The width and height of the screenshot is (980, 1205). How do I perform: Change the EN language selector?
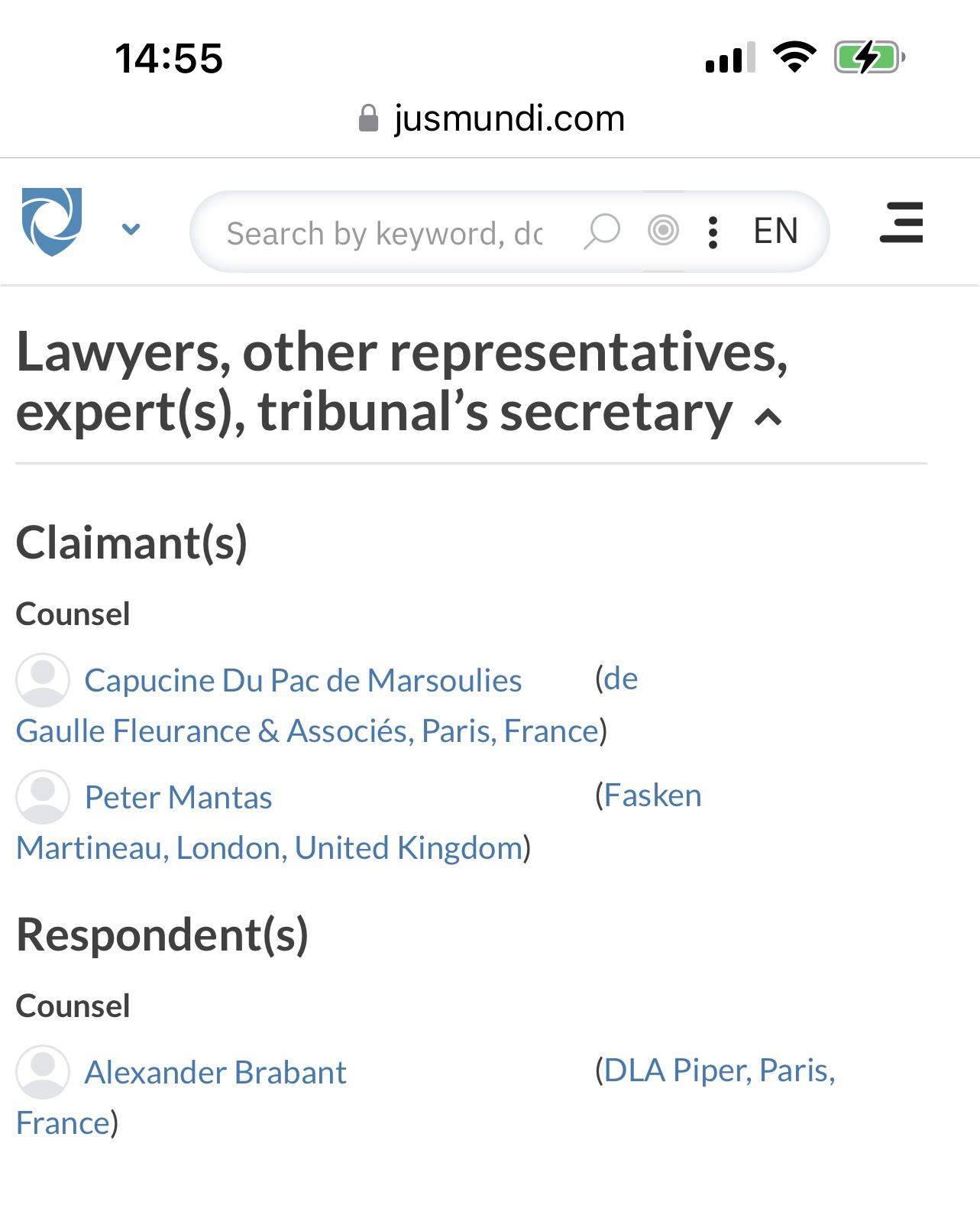click(775, 231)
